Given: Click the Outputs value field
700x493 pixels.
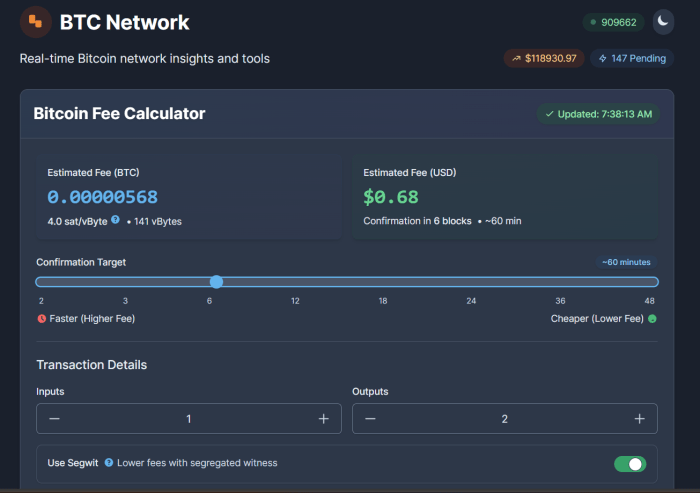Looking at the screenshot, I should tap(504, 419).
